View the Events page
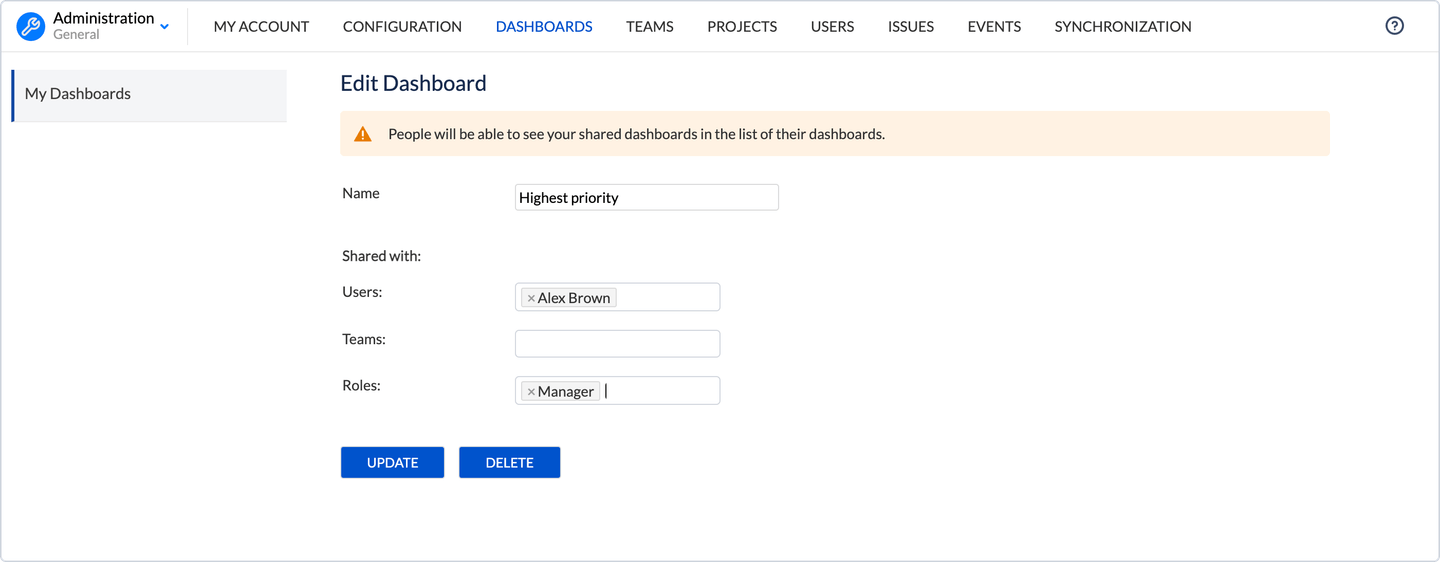This screenshot has height=562, width=1440. pos(994,27)
